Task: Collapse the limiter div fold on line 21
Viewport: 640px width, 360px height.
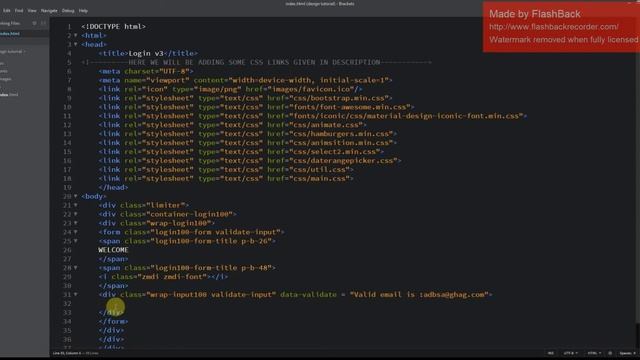Action: coord(76,205)
